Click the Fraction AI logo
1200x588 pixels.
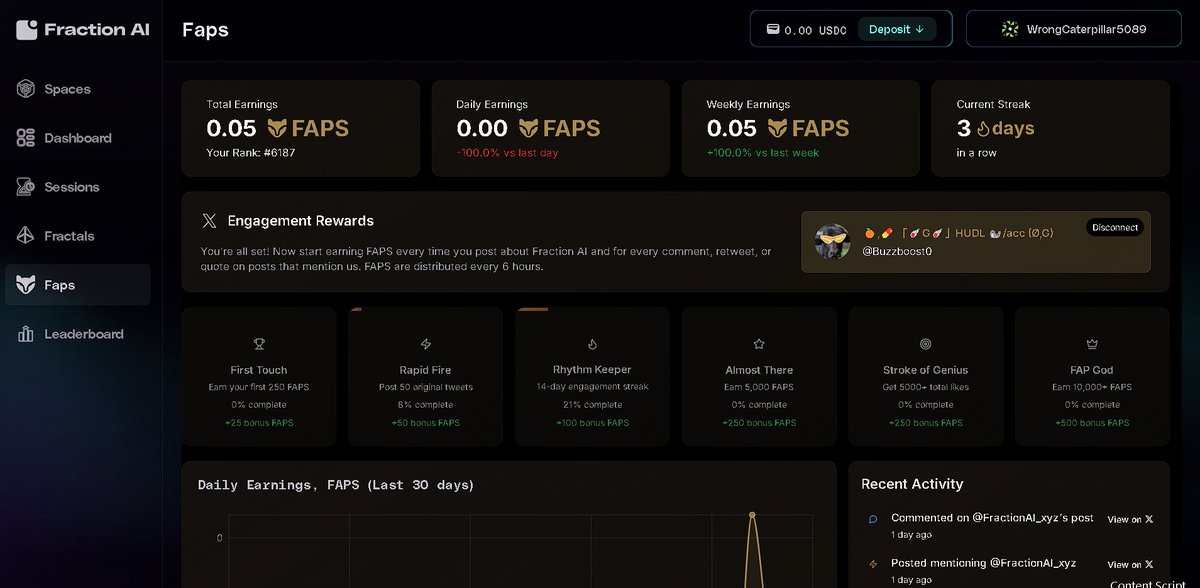pyautogui.click(x=83, y=29)
